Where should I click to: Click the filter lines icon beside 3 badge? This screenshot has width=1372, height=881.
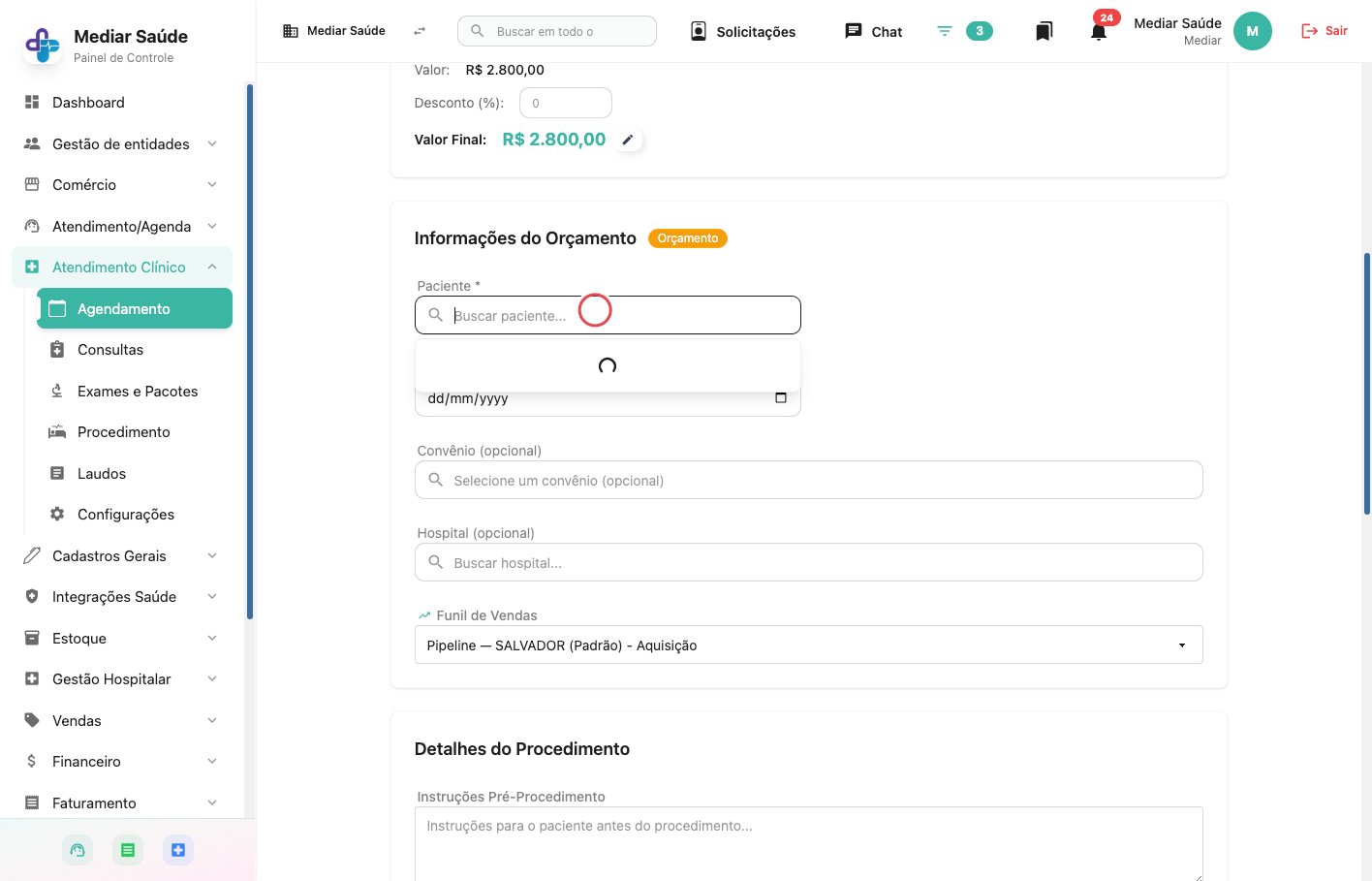click(x=945, y=31)
